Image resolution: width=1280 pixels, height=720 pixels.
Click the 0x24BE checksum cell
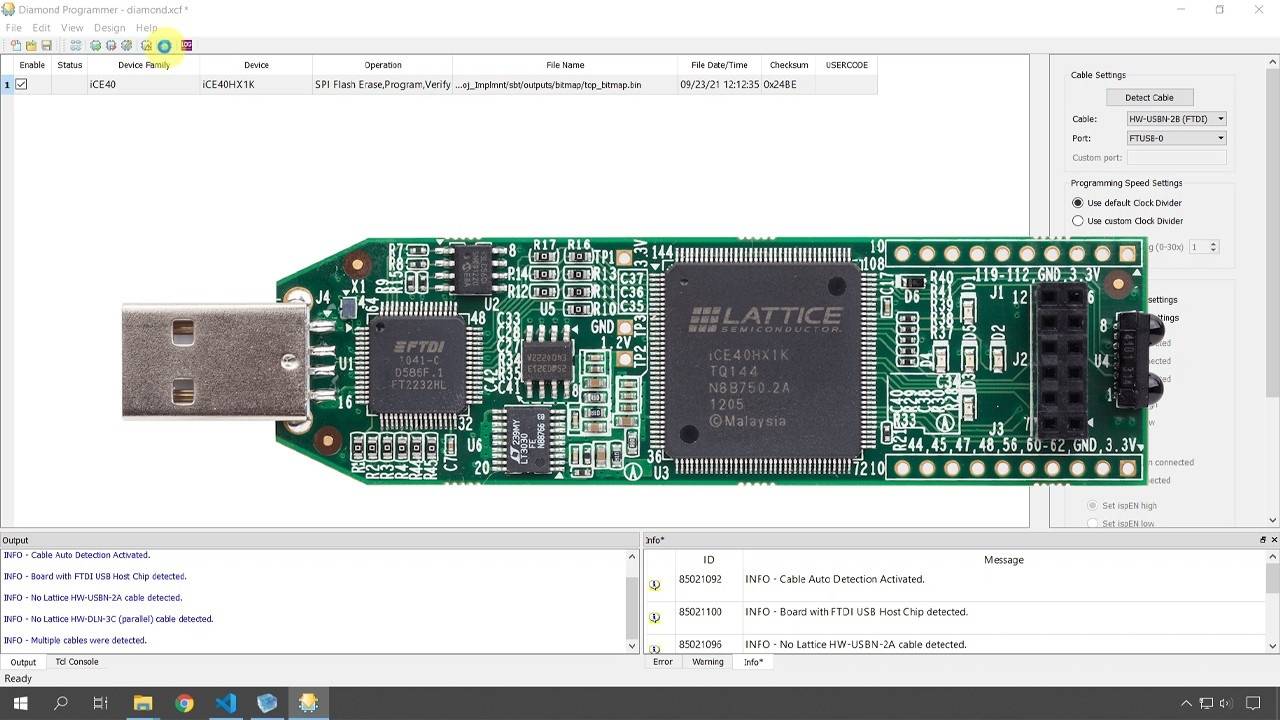click(x=789, y=85)
